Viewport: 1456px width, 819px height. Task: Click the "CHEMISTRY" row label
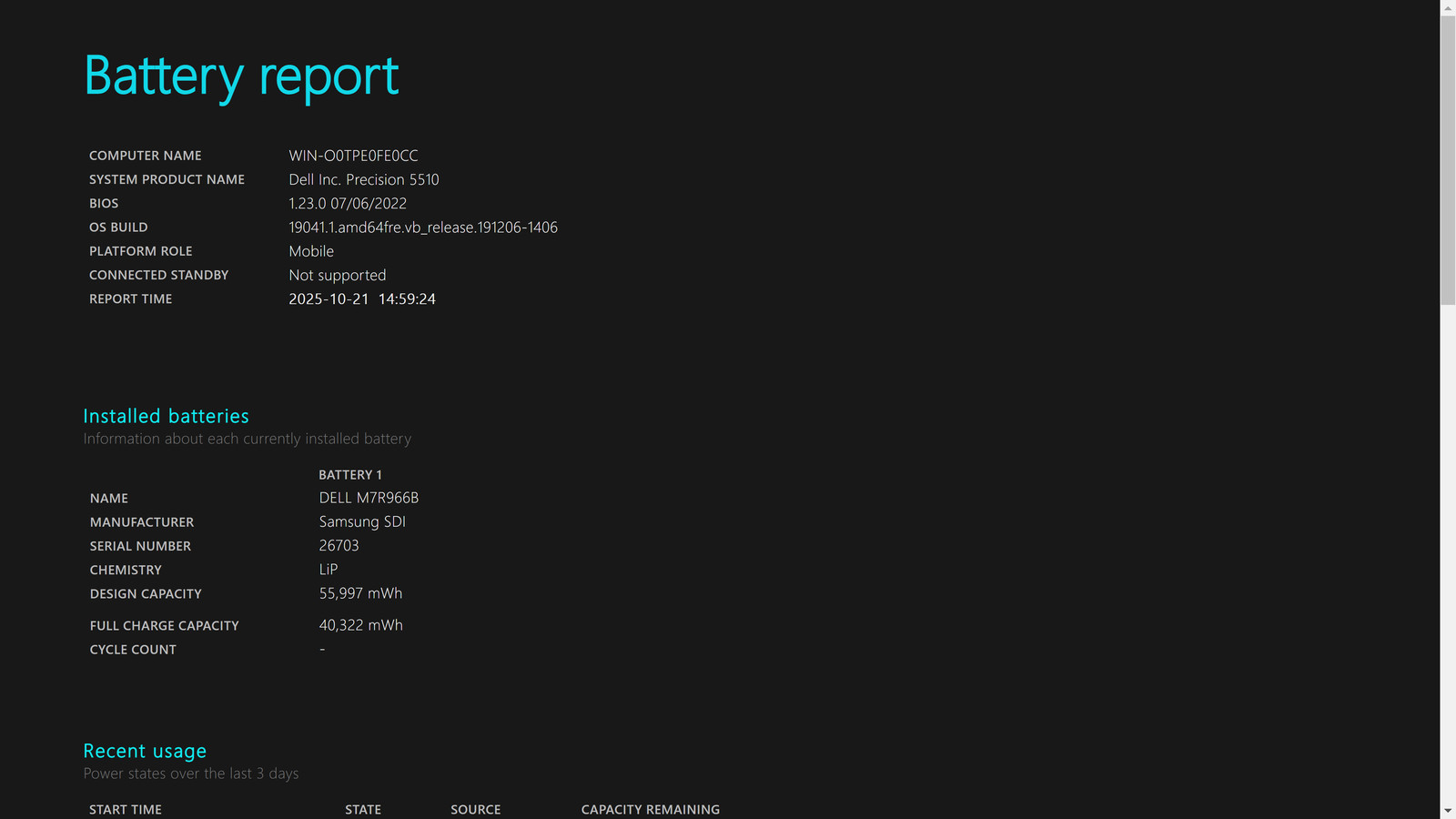pyautogui.click(x=126, y=570)
